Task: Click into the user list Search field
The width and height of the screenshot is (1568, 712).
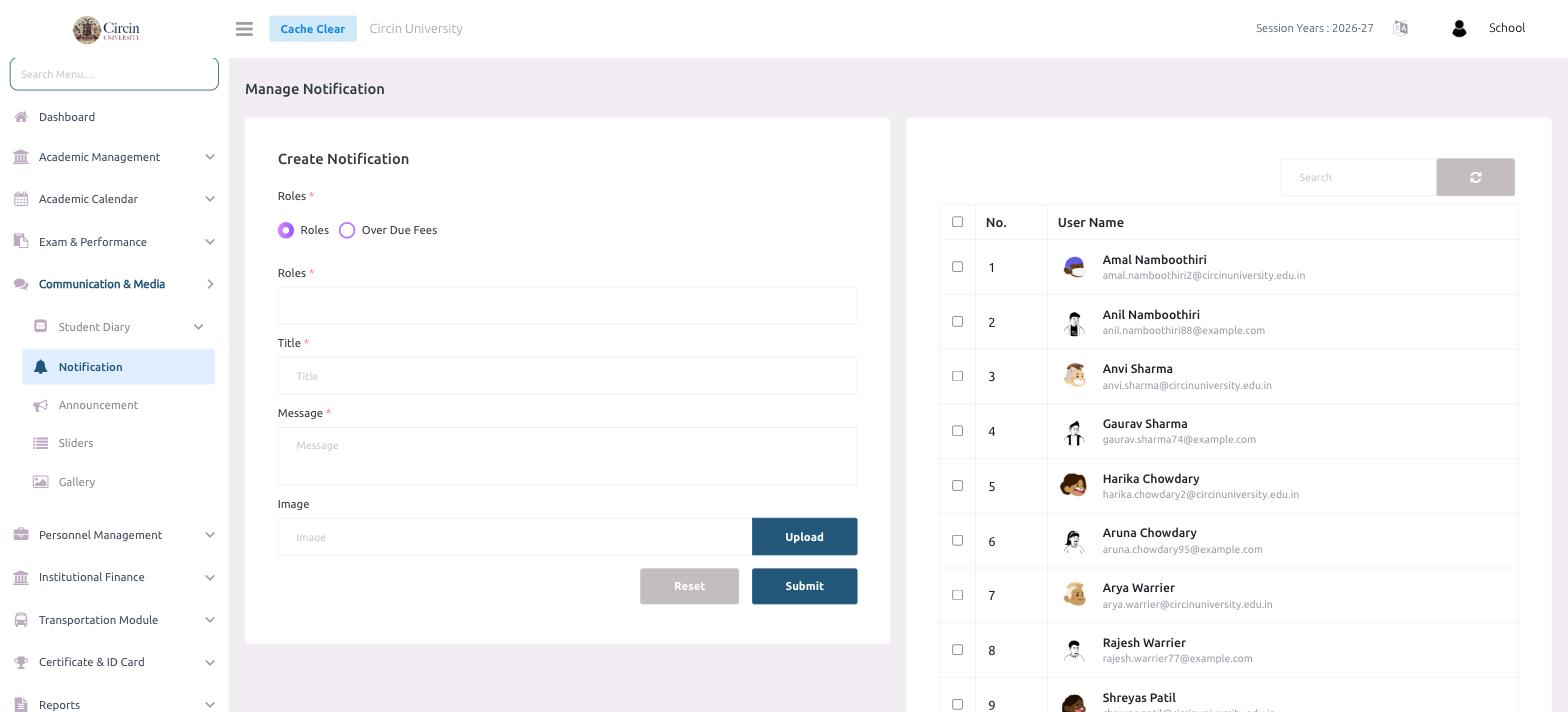Action: [x=1358, y=177]
